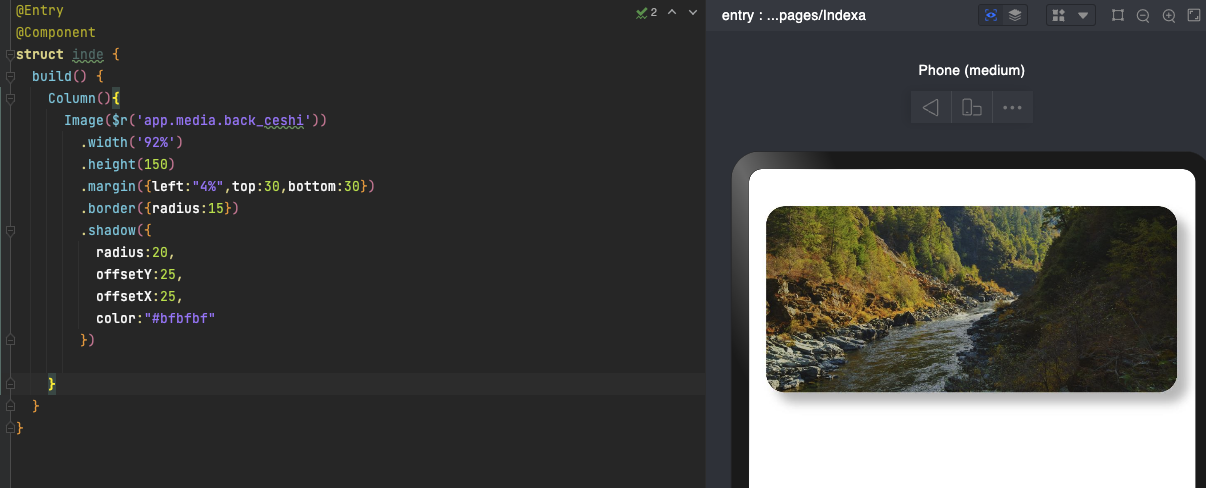This screenshot has height=488, width=1206.
Task: Open the more options ellipsis for the device
Action: (x=1012, y=107)
